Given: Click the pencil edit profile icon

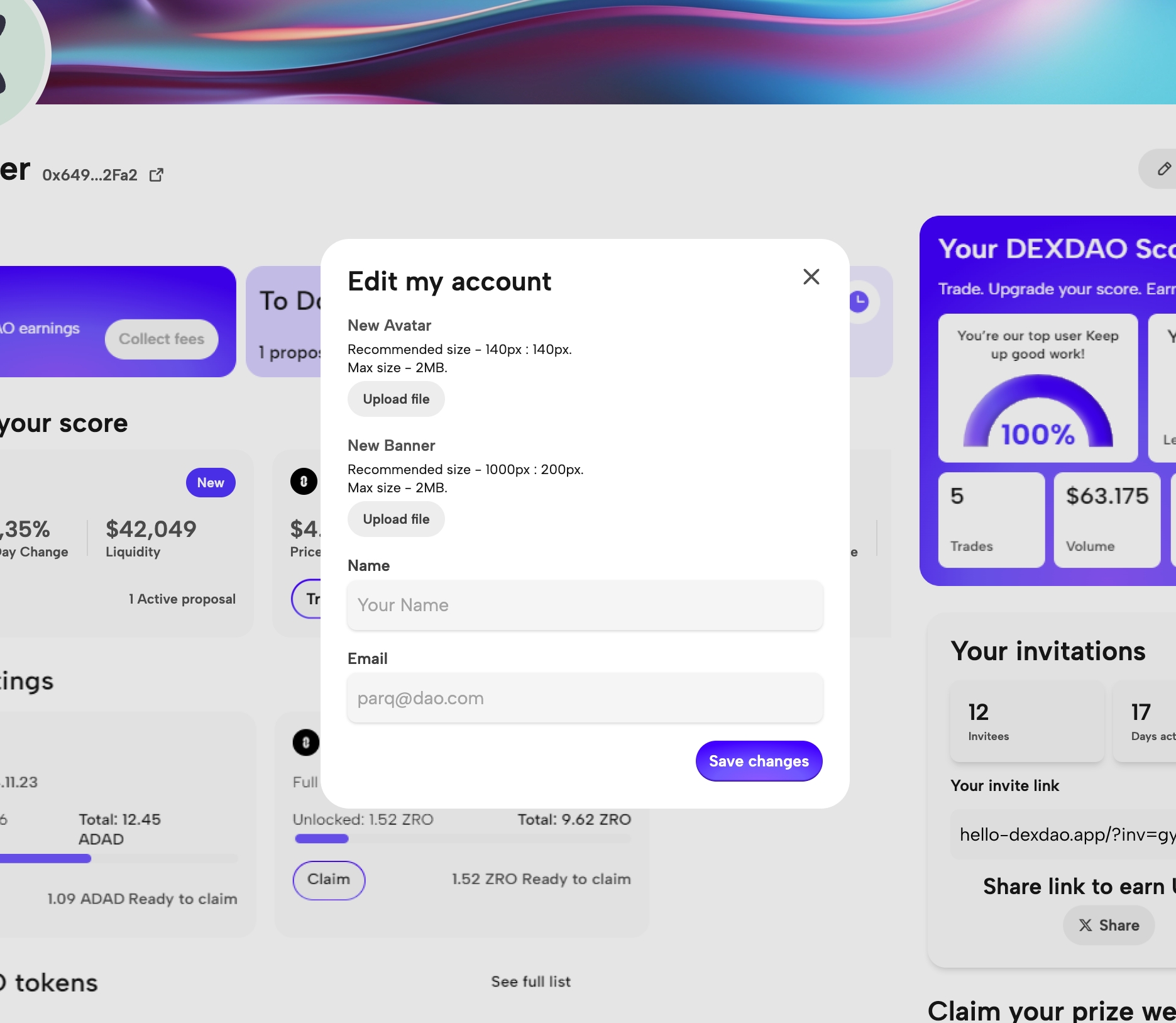Looking at the screenshot, I should click(x=1163, y=169).
